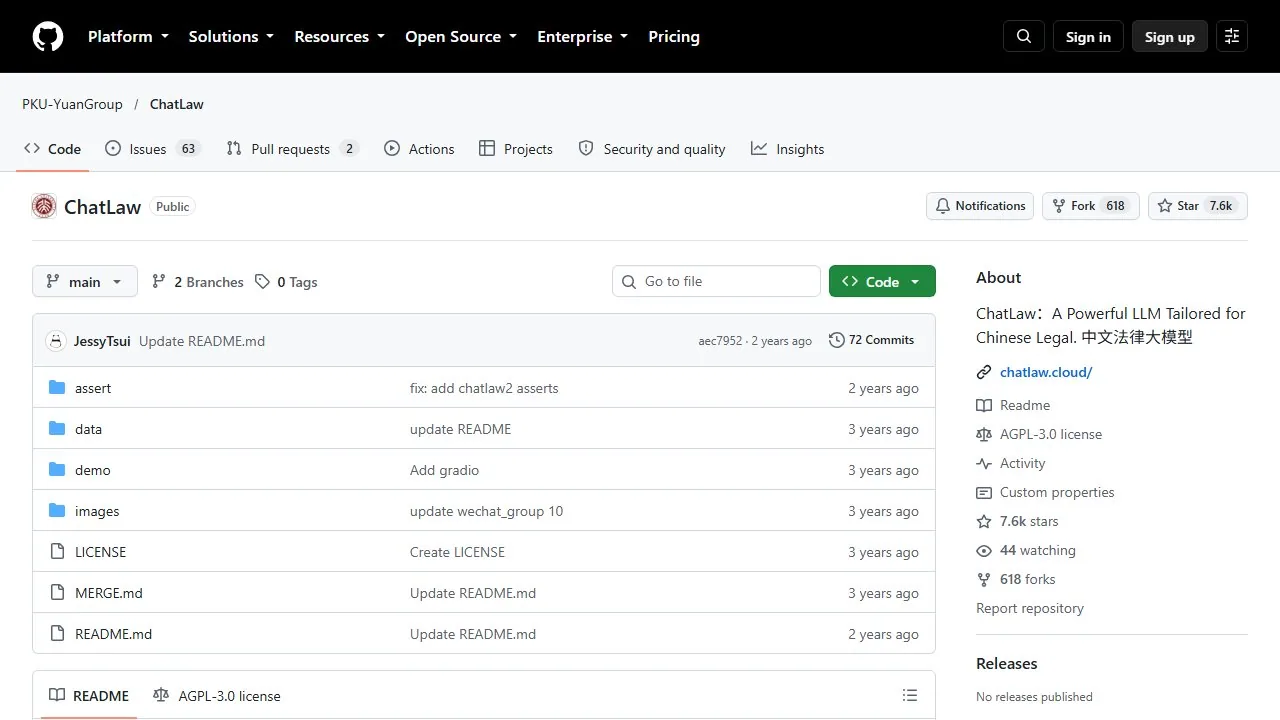Click the star icon beside 7.6k stars
The image size is (1280, 720).
click(x=984, y=521)
